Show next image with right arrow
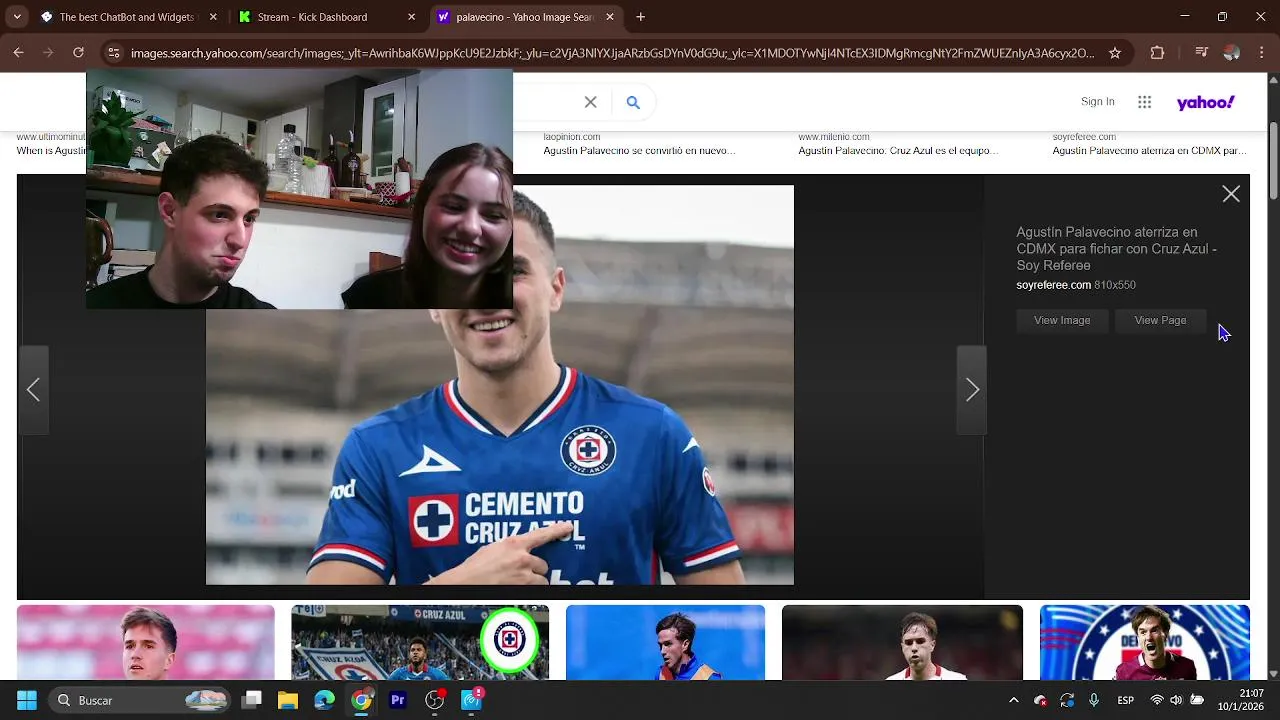Image resolution: width=1280 pixels, height=720 pixels. [x=972, y=390]
